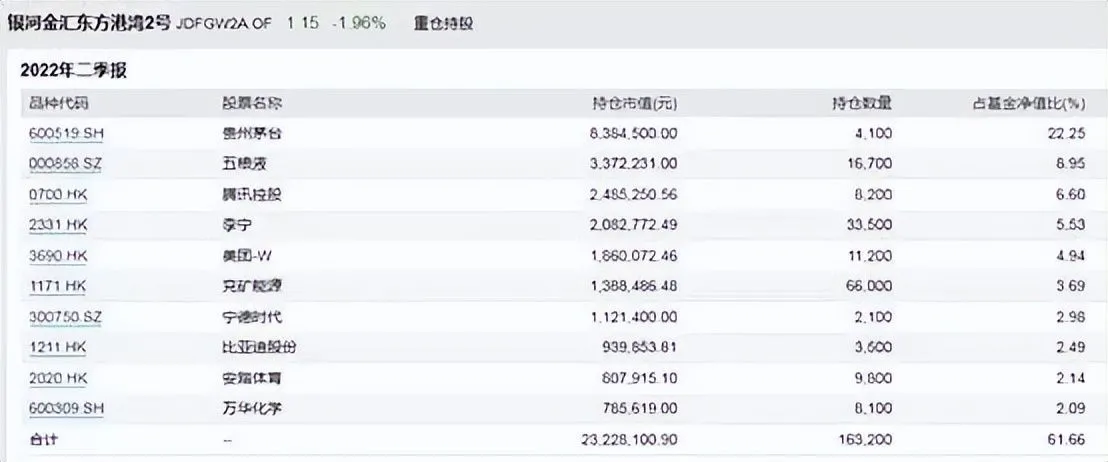The image size is (1108, 462).
Task: Select stock name 腾讯控股
Action: pyautogui.click(x=252, y=195)
